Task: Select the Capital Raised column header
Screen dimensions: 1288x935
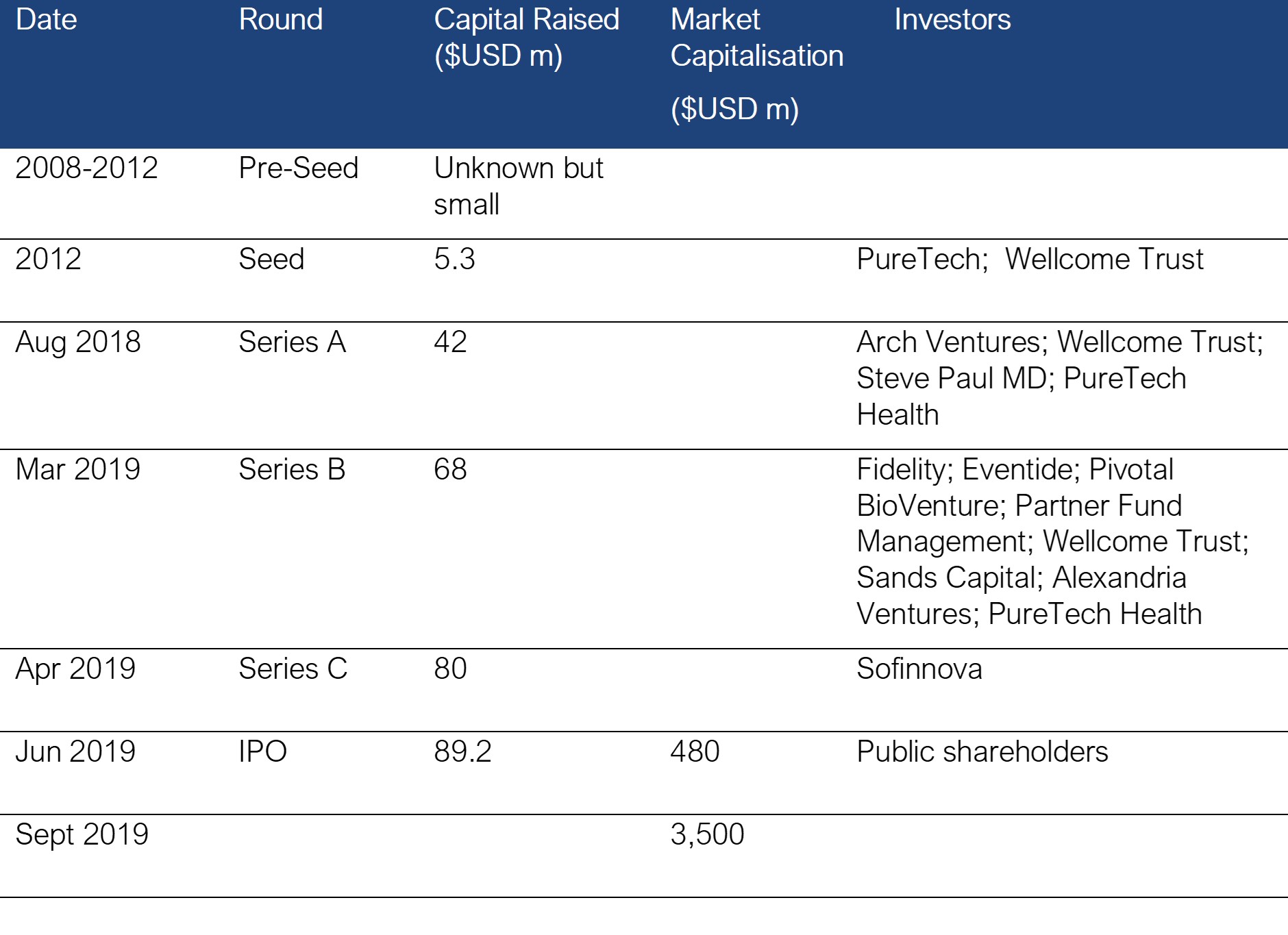Action: point(525,38)
